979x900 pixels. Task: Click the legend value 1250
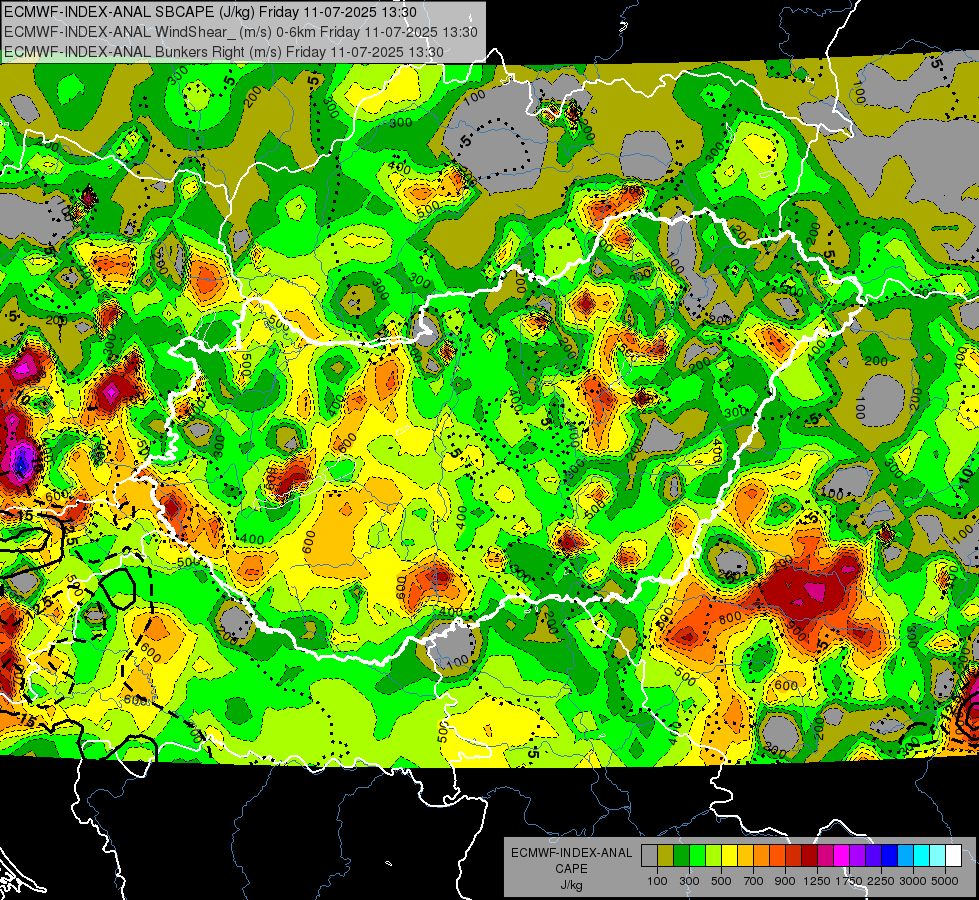pyautogui.click(x=817, y=881)
